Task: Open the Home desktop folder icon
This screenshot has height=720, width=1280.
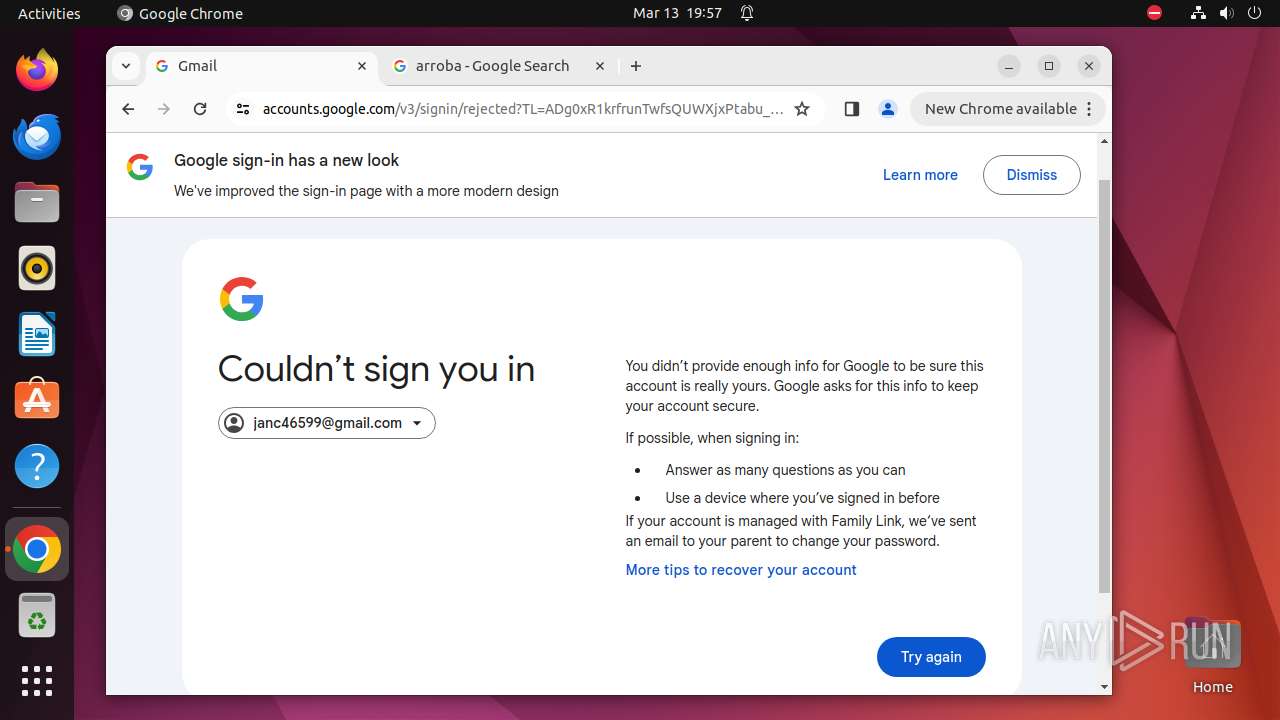Action: point(1212,654)
